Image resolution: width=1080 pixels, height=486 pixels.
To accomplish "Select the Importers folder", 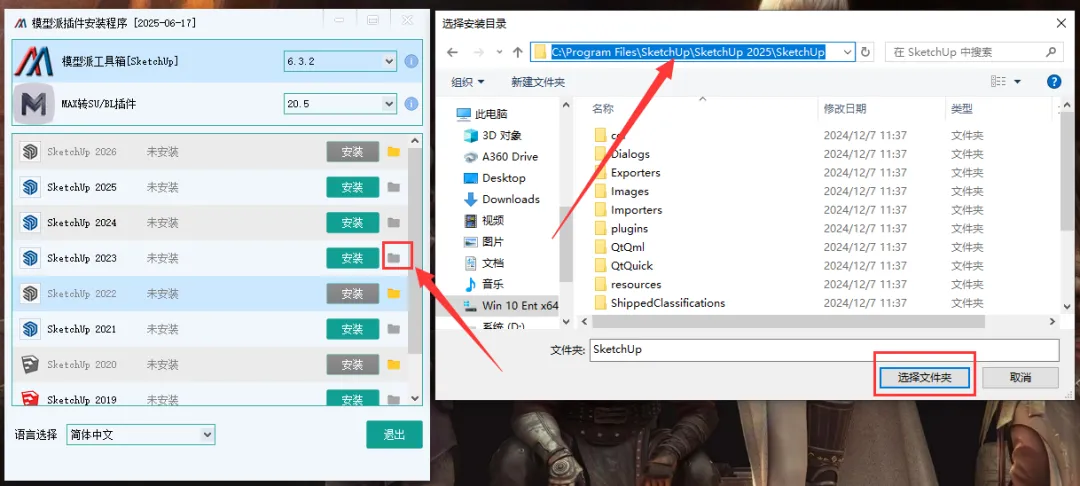I will pos(627,210).
